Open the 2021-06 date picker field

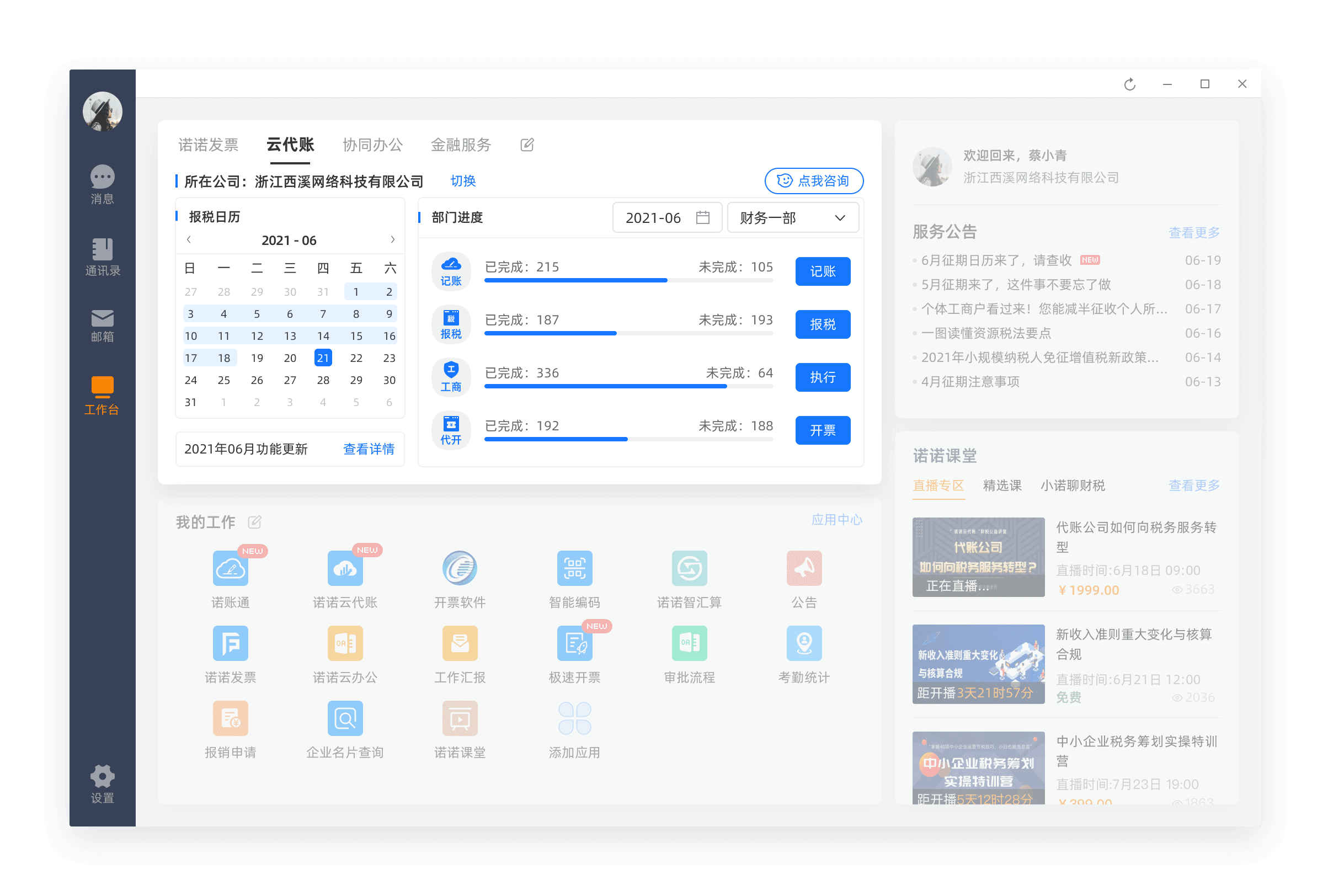667,218
